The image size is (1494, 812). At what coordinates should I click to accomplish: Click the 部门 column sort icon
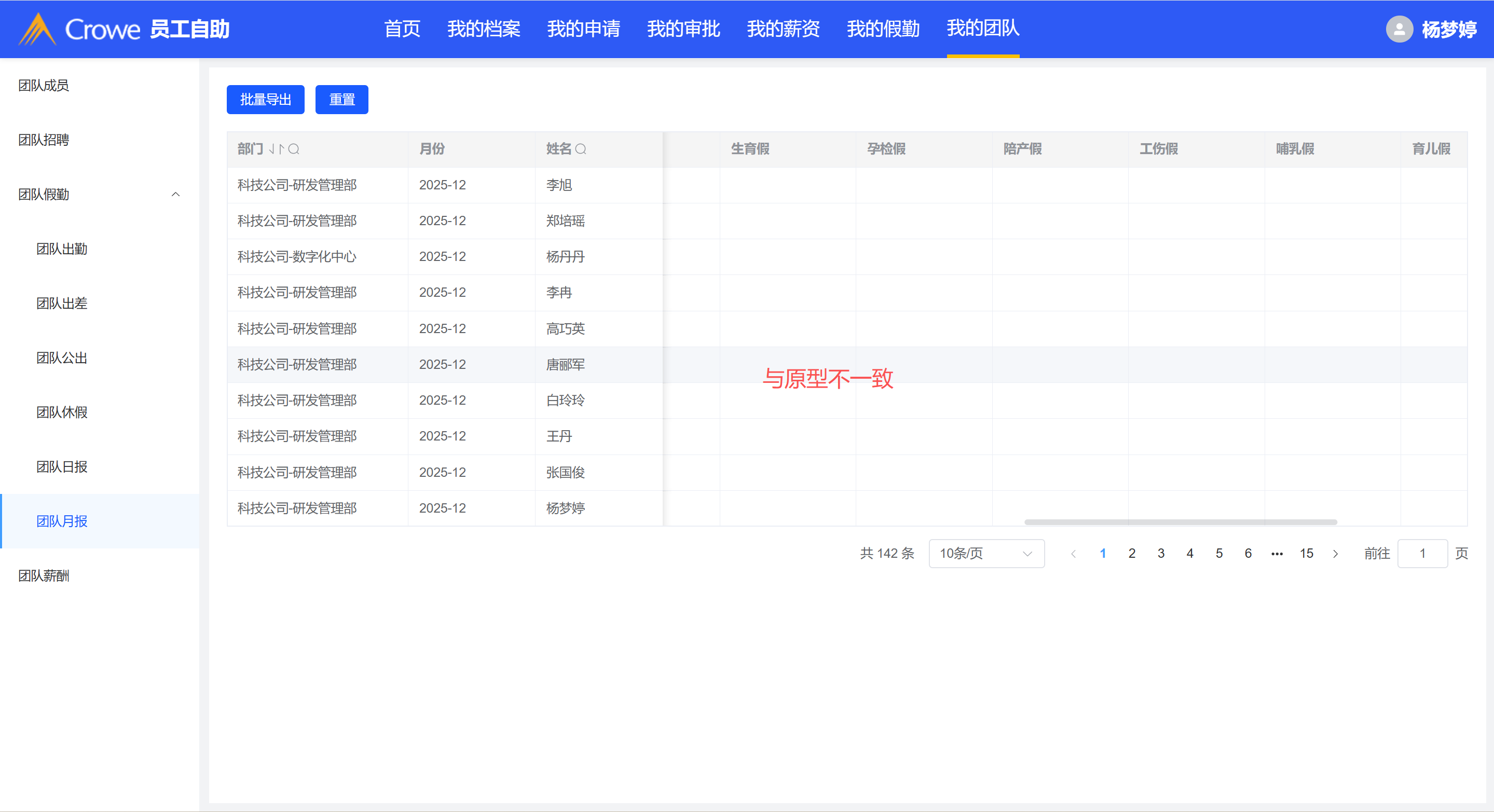(x=276, y=149)
